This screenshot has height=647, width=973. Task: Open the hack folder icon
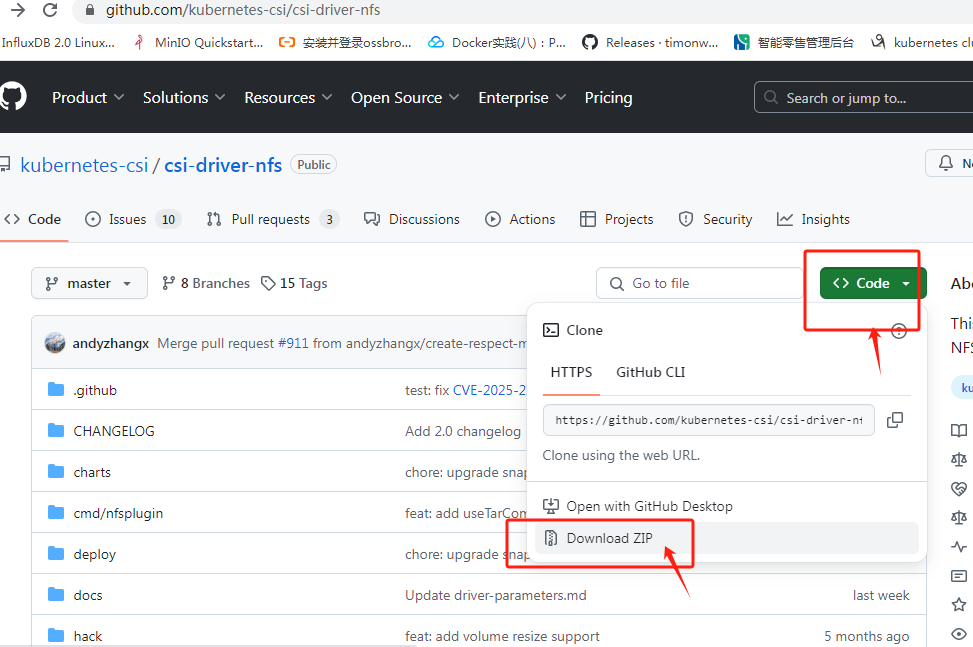pyautogui.click(x=56, y=635)
